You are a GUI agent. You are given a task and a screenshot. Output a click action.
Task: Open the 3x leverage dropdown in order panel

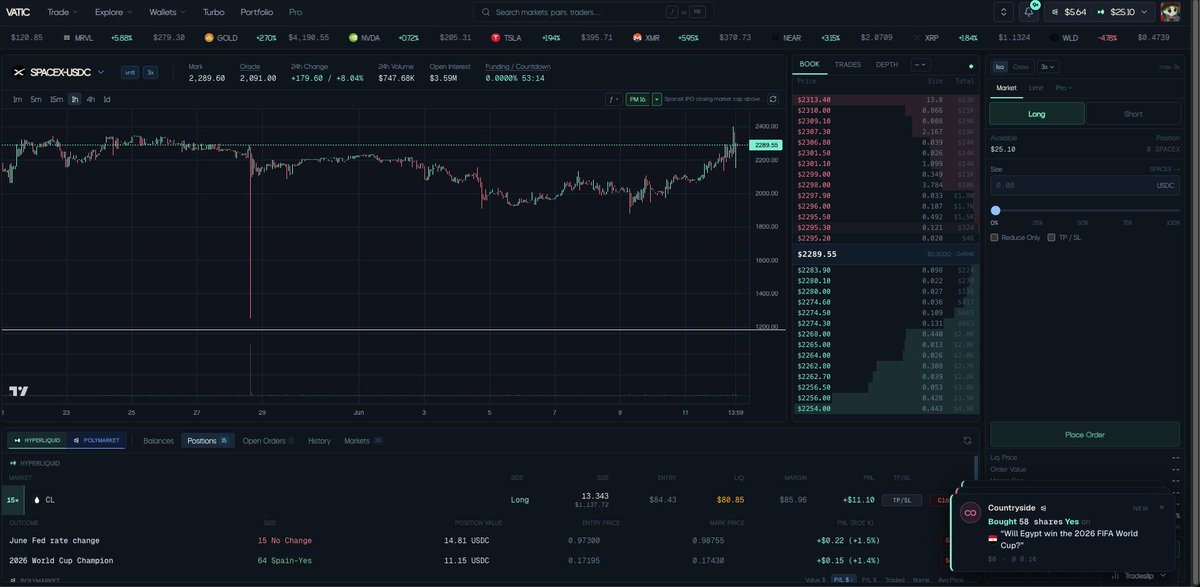1049,66
